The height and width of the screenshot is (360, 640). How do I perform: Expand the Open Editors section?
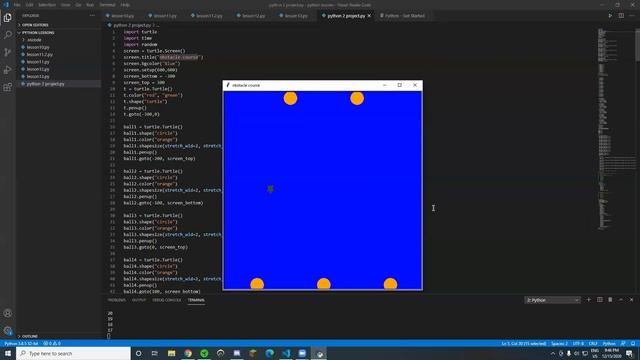[35, 25]
